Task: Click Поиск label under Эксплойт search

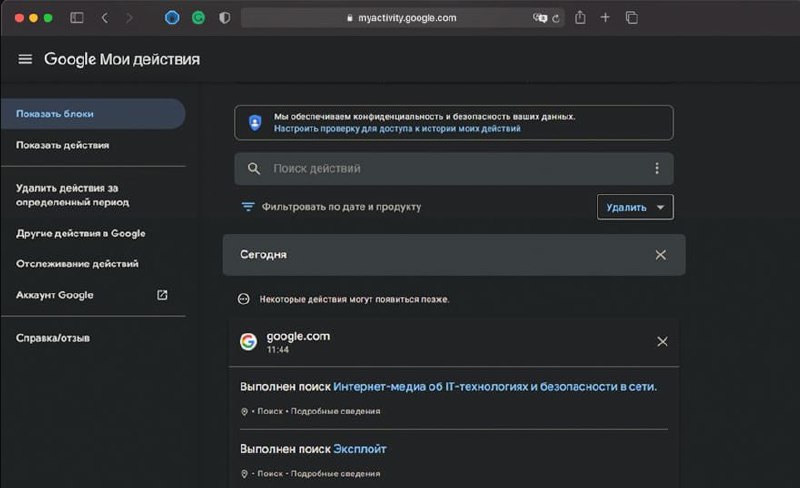Action: pyautogui.click(x=270, y=474)
